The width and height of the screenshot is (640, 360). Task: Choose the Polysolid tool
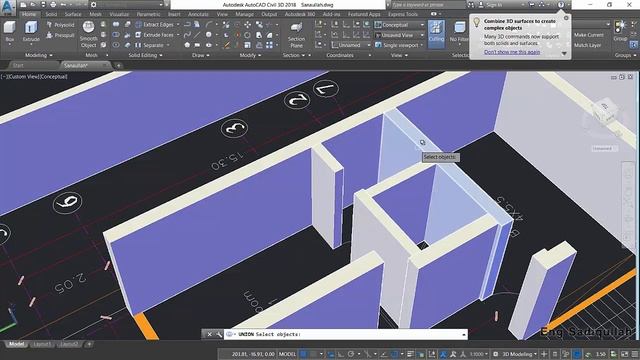[60, 25]
